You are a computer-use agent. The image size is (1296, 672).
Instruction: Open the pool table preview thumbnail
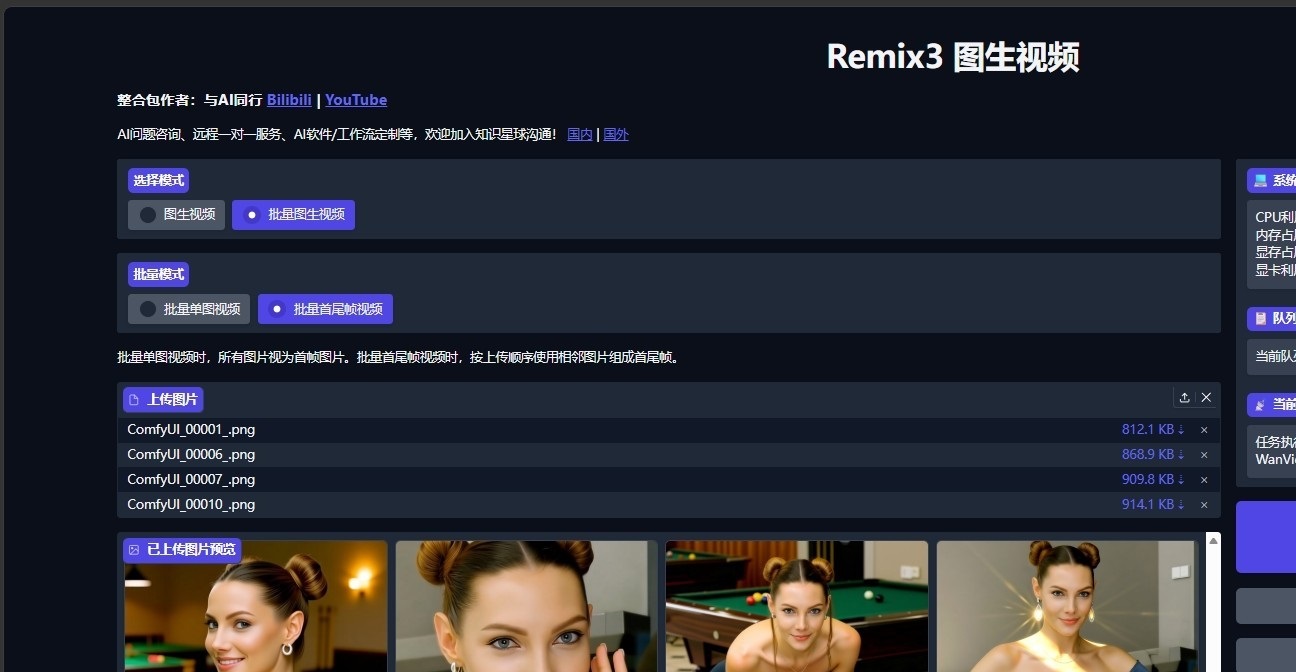(797, 606)
